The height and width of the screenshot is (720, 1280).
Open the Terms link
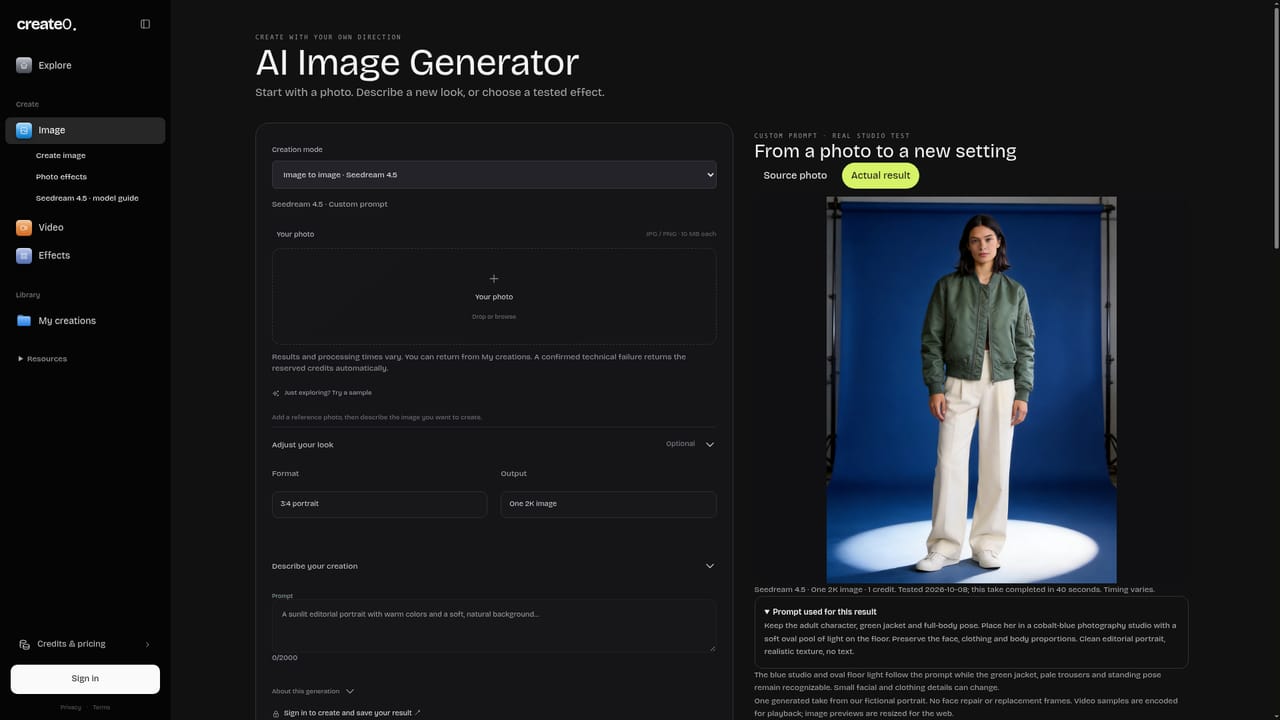pos(101,707)
